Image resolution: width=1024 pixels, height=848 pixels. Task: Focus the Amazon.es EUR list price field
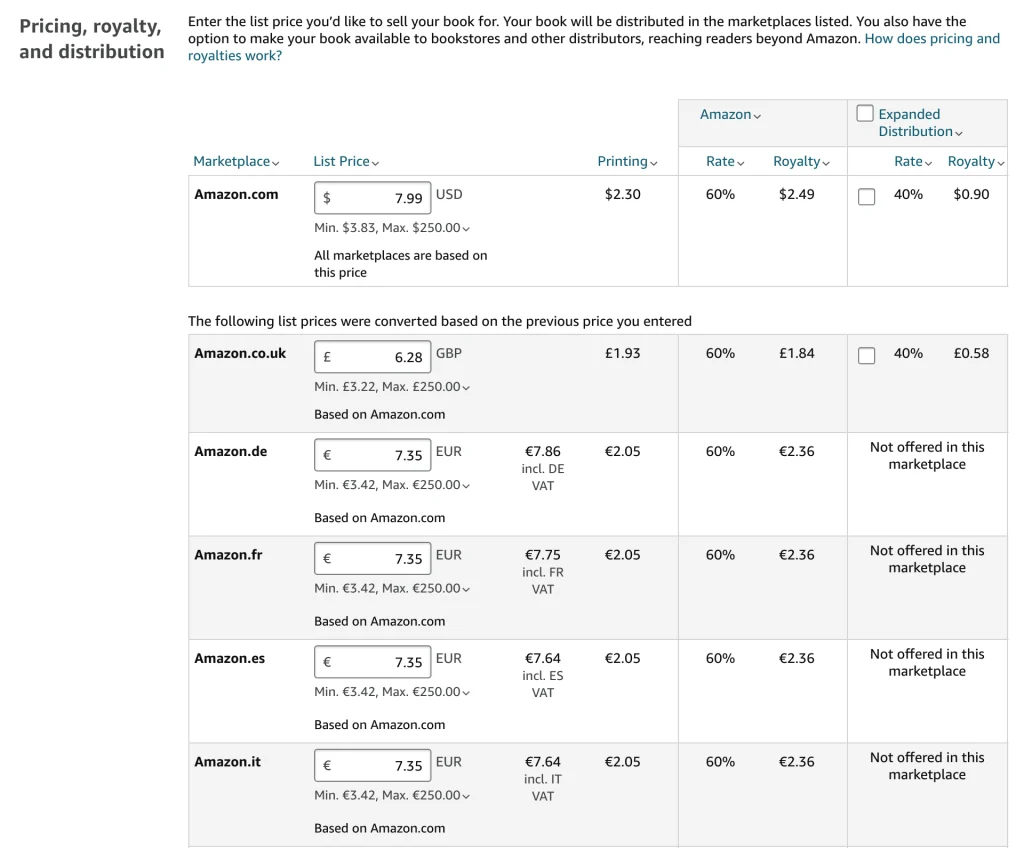372,662
